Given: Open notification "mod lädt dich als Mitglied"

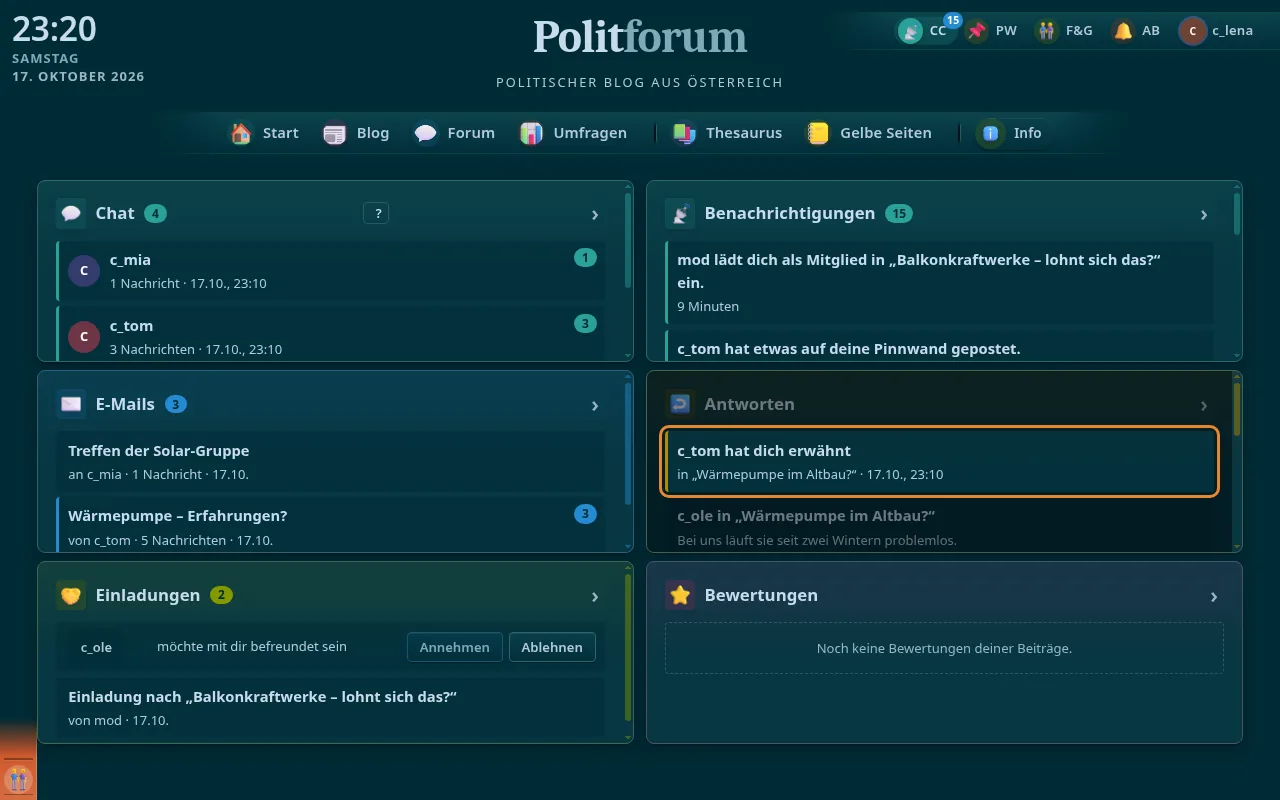Looking at the screenshot, I should point(939,282).
